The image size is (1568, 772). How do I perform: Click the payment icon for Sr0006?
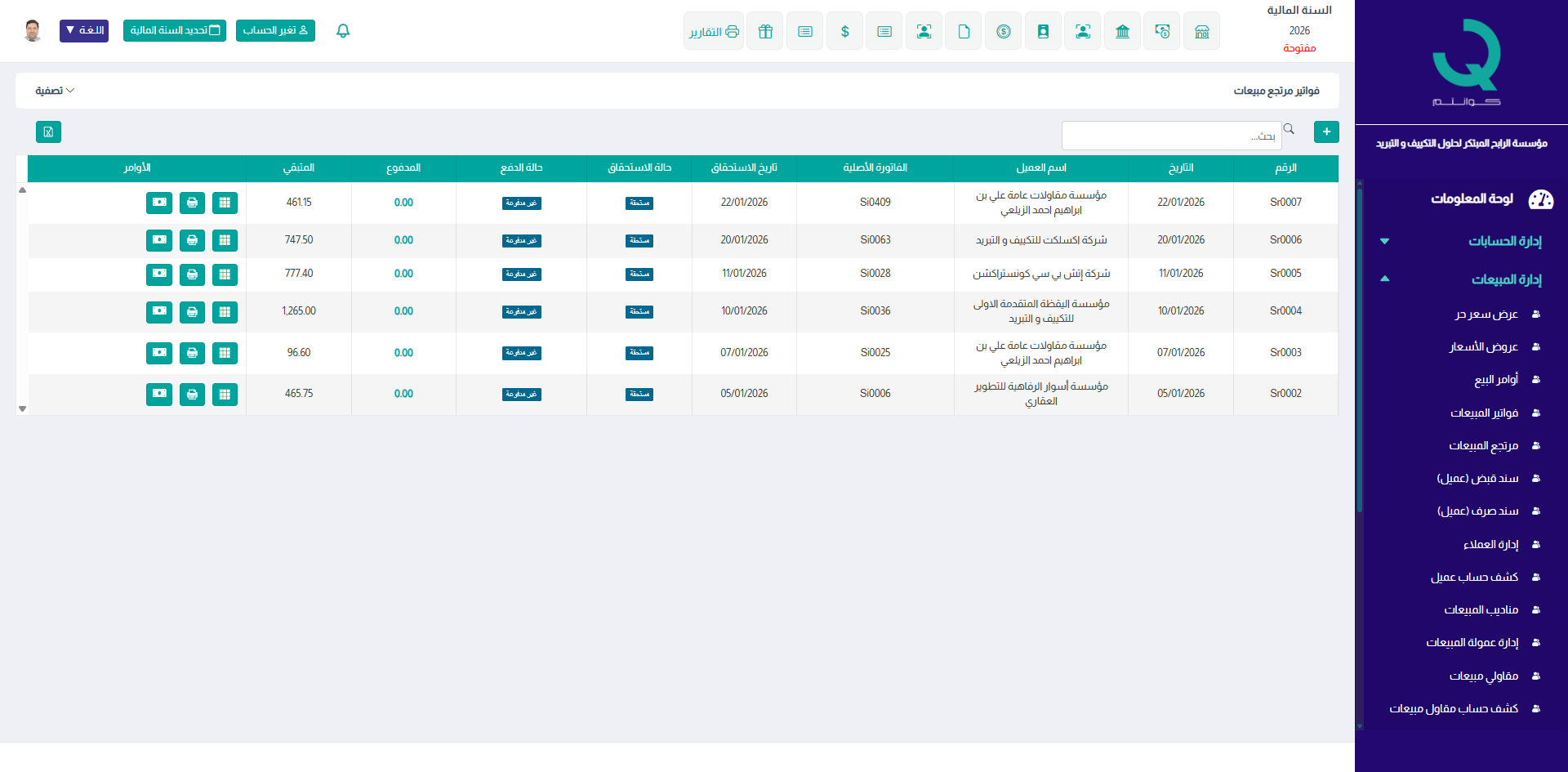pos(159,240)
